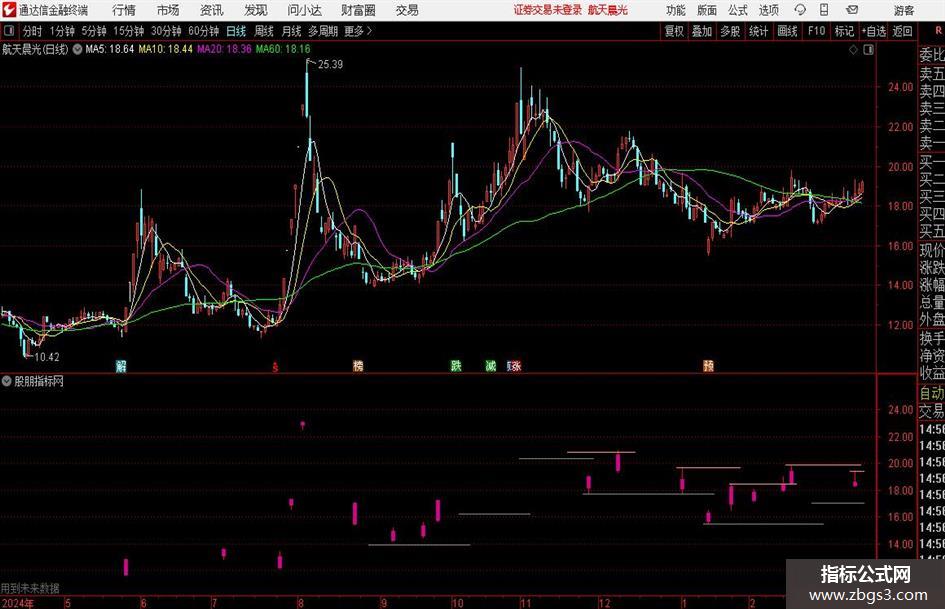This screenshot has height=609, width=945.
Task: Click the 通达信 app logo icon
Action: coord(8,10)
